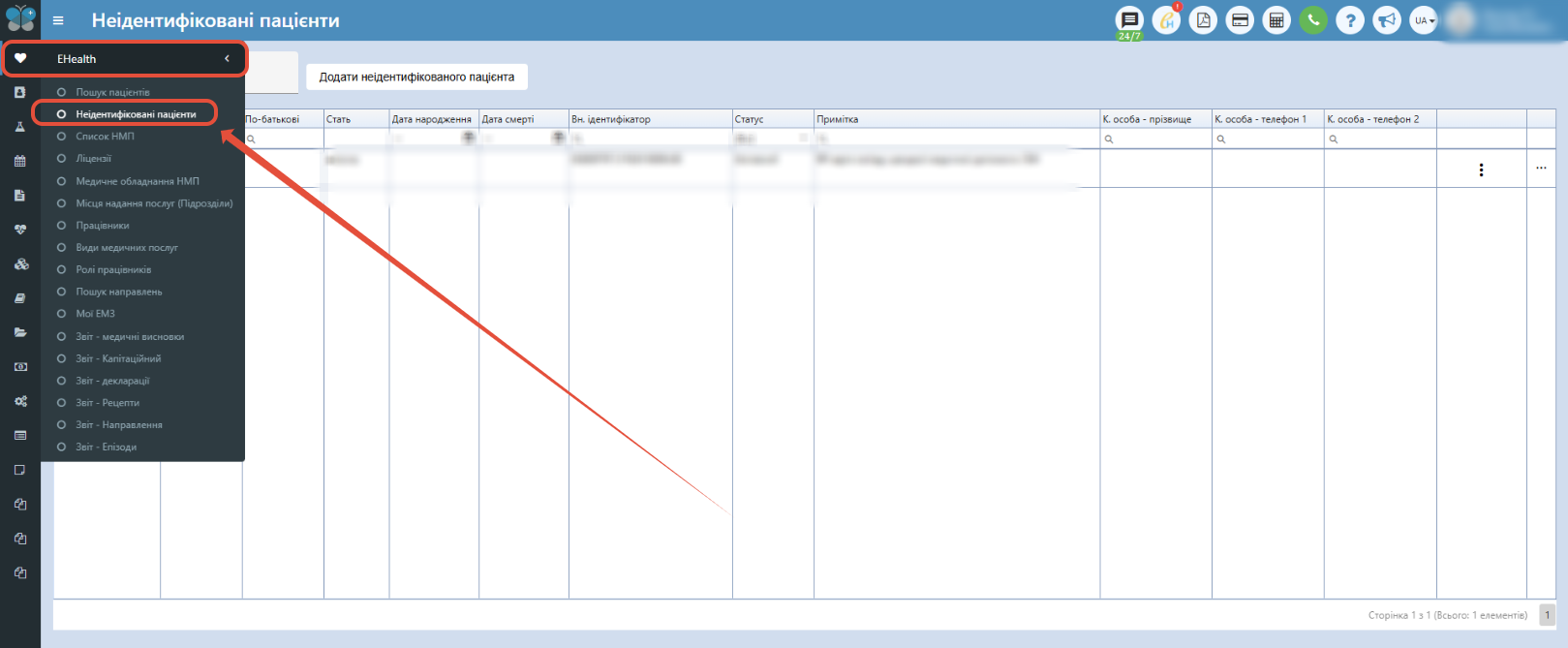1568x648 pixels.
Task: Open the UA language dropdown
Action: tap(1424, 20)
